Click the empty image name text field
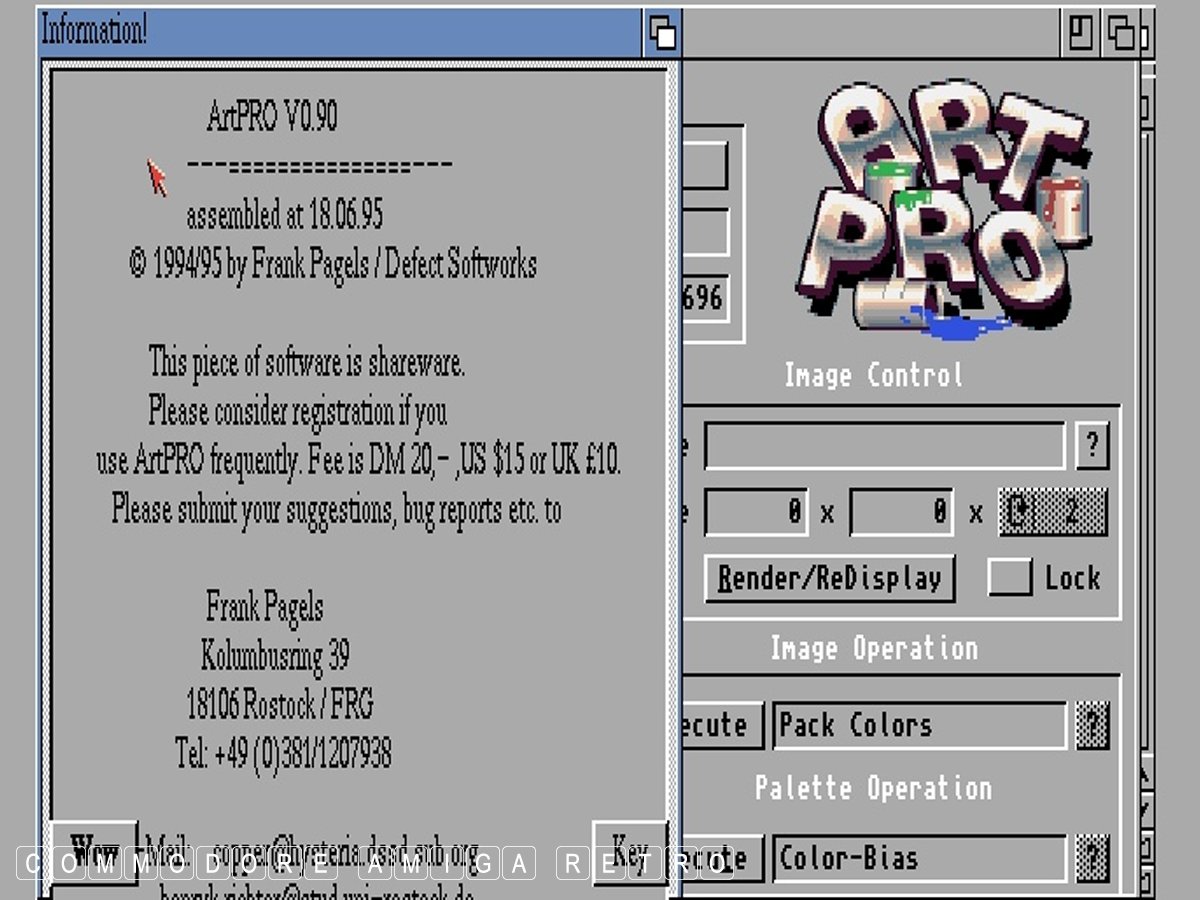Viewport: 1200px width, 900px height. (884, 447)
